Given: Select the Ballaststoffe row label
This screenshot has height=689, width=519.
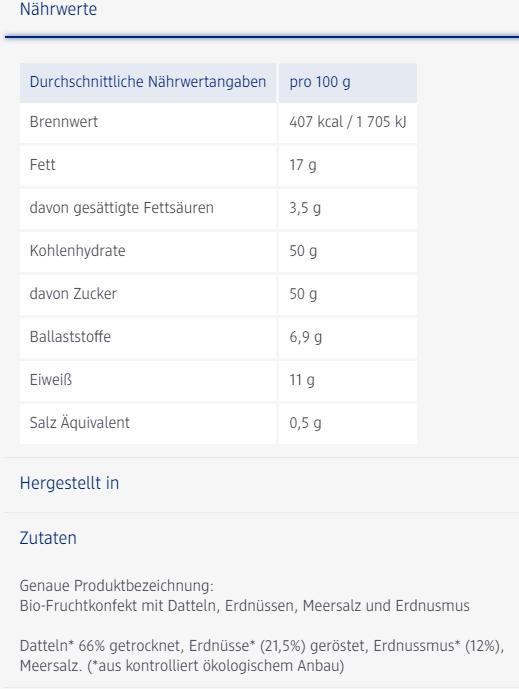Looking at the screenshot, I should [70, 337].
